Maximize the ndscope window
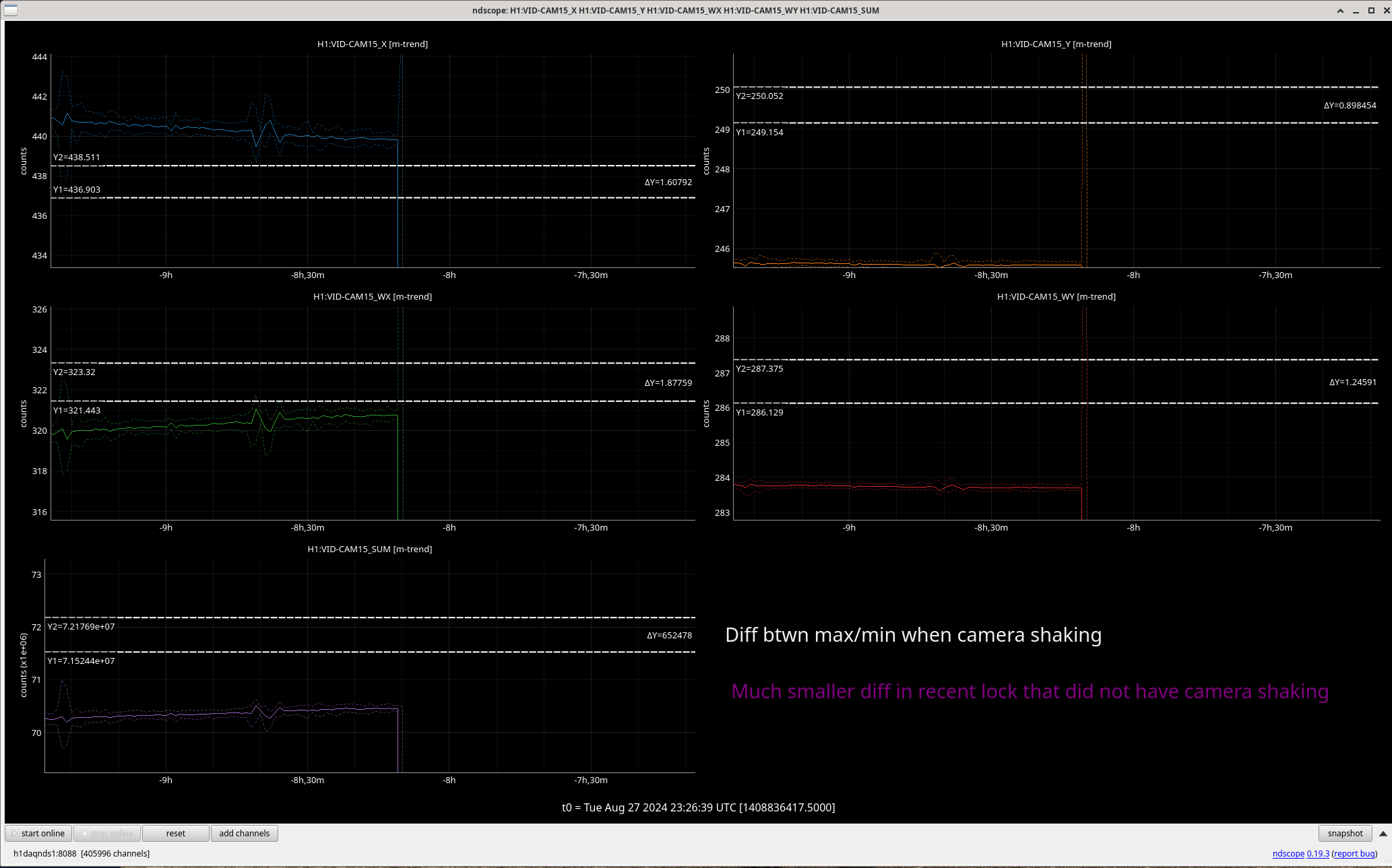Image resolution: width=1392 pixels, height=868 pixels. 1371,10
